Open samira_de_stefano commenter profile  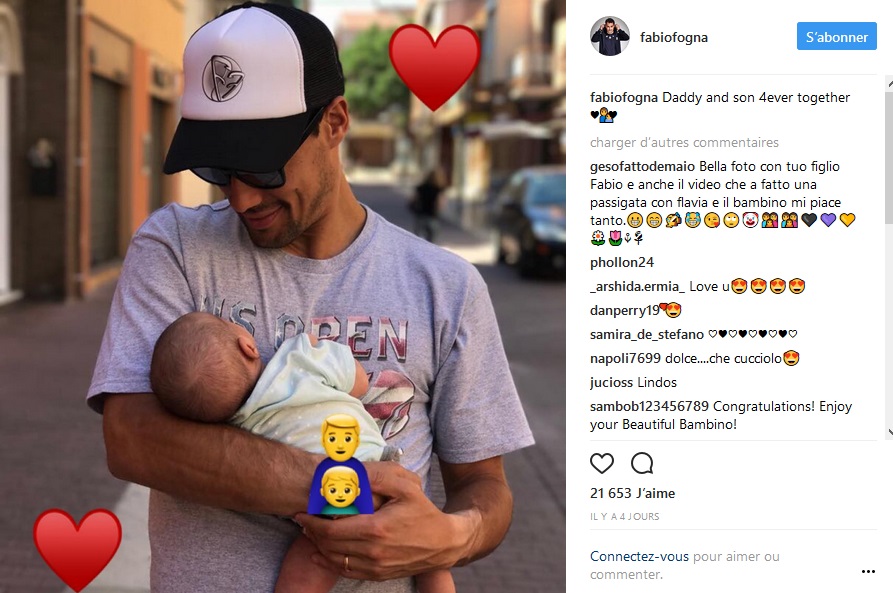click(647, 334)
